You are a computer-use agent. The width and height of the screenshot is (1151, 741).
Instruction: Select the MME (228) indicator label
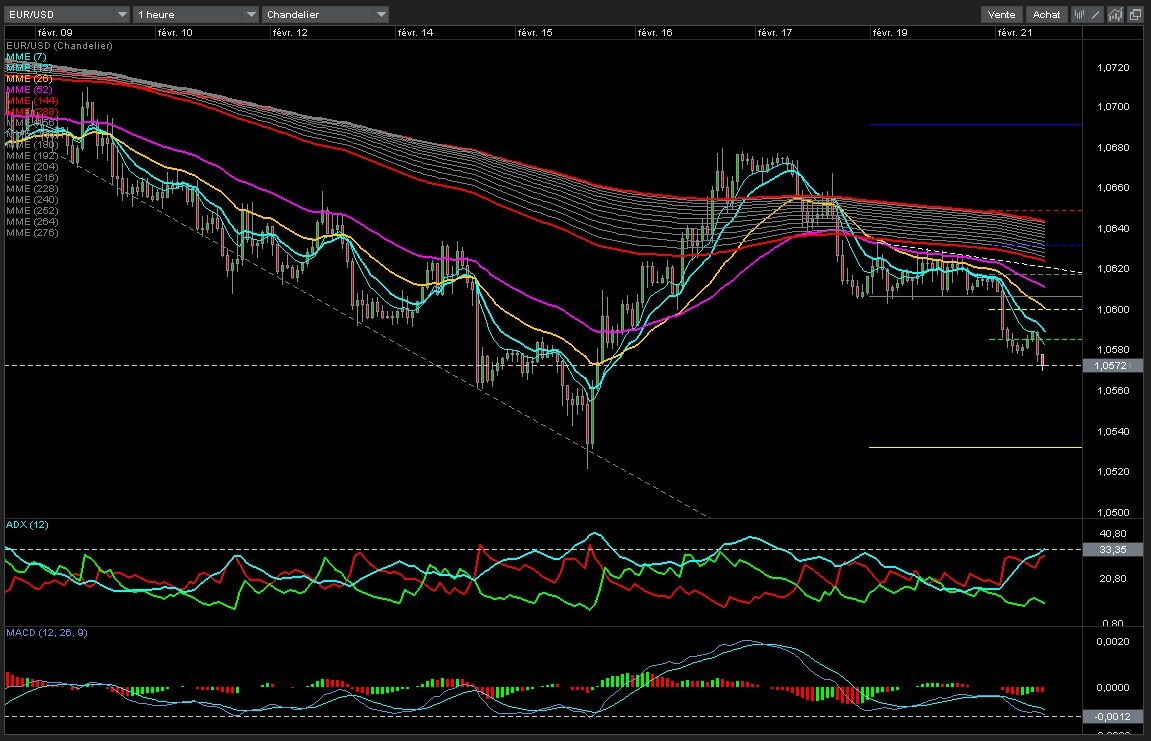tap(32, 189)
